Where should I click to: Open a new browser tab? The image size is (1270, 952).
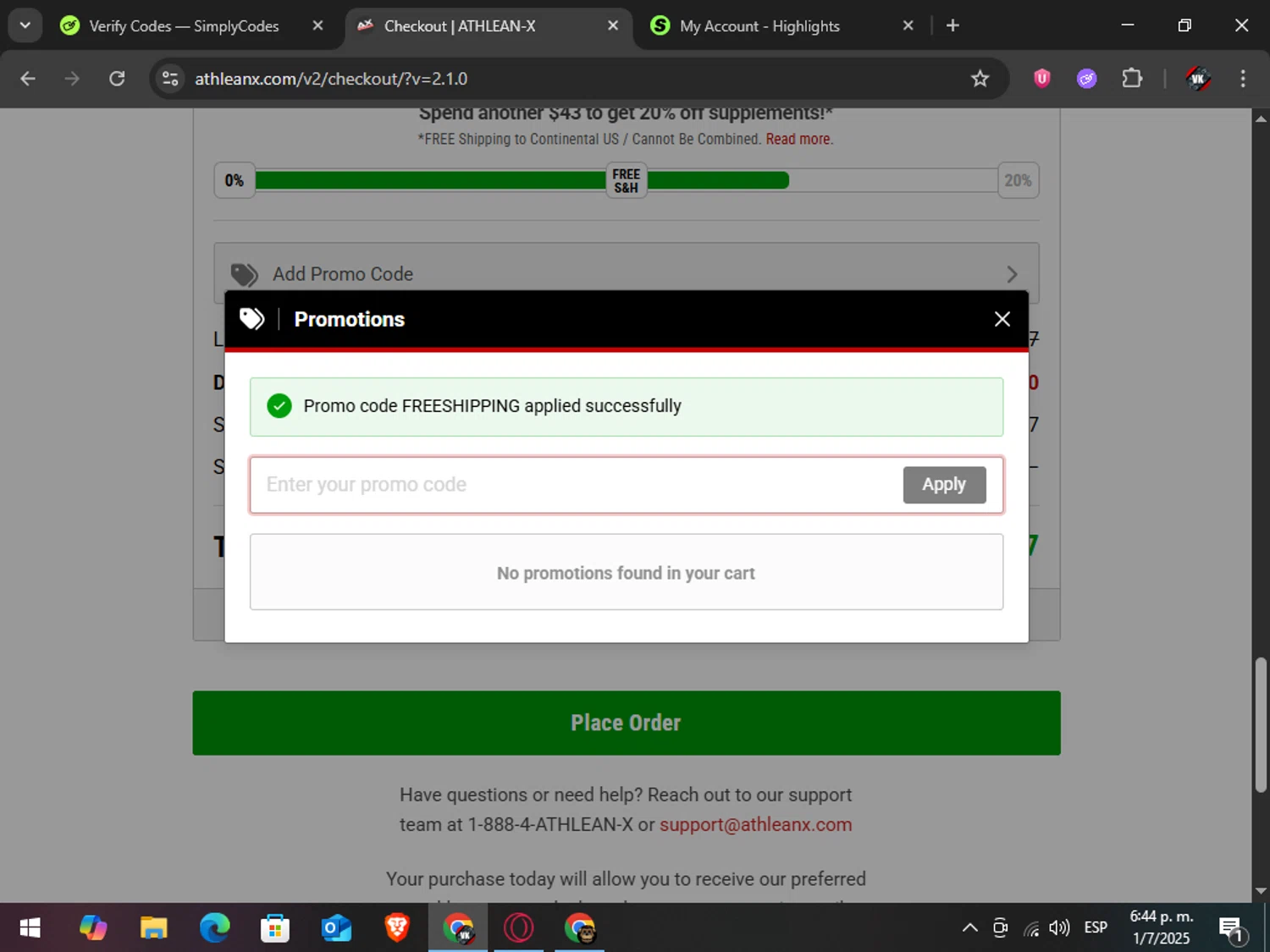[x=952, y=26]
